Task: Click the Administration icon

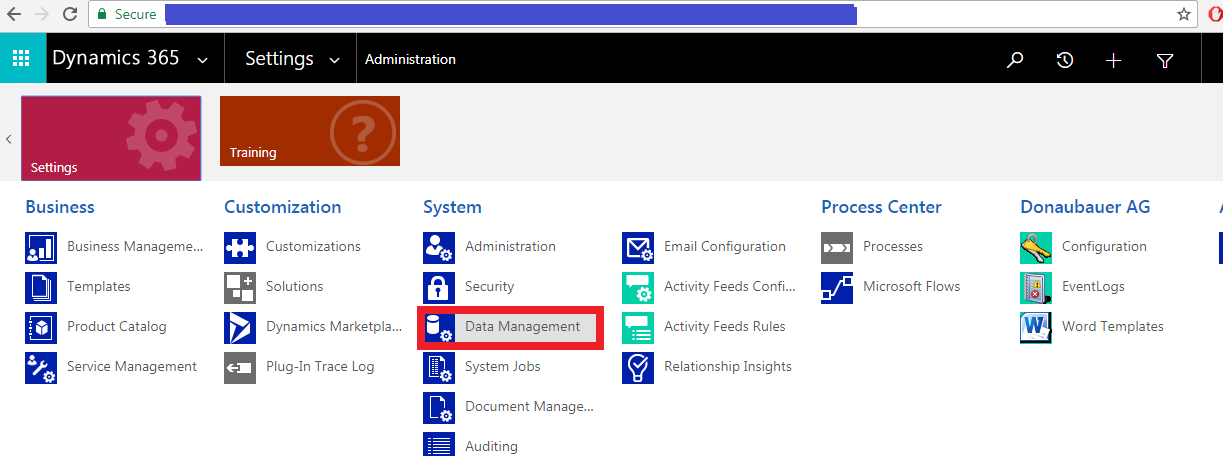Action: click(439, 247)
